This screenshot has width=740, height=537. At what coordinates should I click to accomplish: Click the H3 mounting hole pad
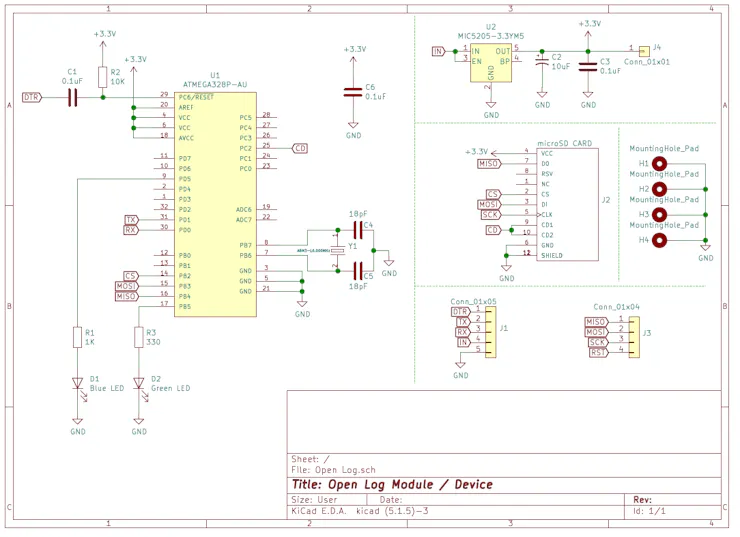pos(659,215)
